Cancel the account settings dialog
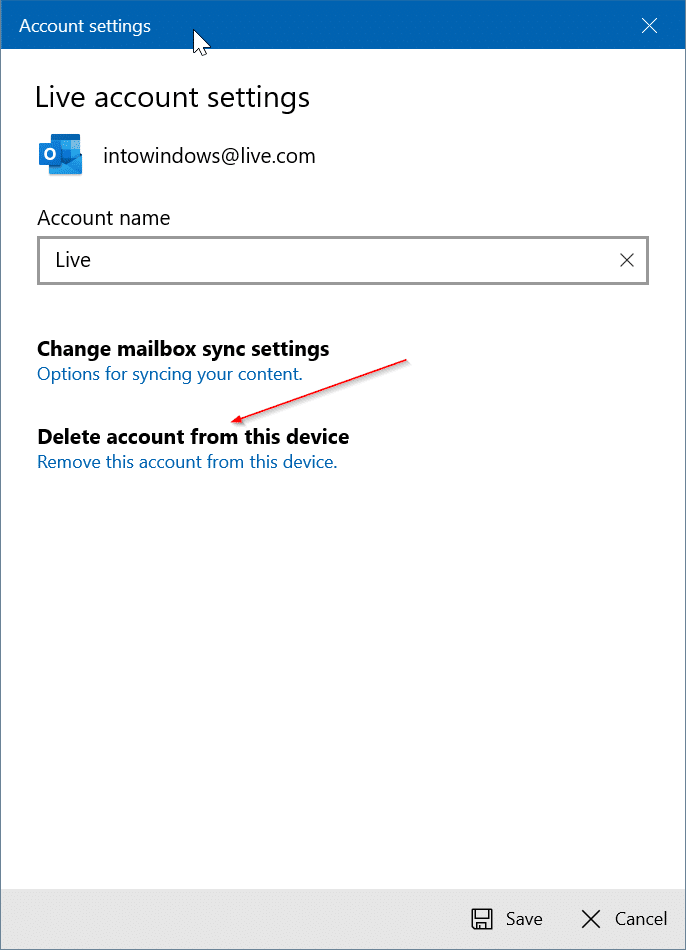Screen dimensions: 686x950 tap(624, 918)
